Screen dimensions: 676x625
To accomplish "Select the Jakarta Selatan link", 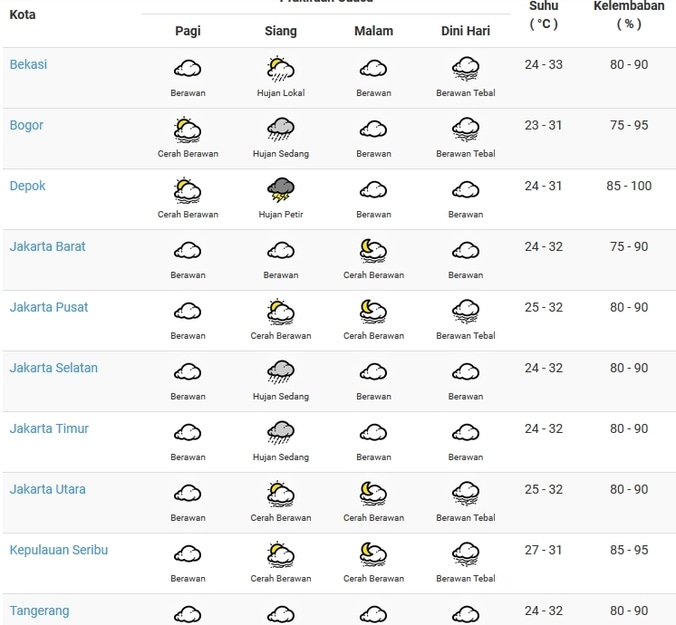I will pos(53,368).
